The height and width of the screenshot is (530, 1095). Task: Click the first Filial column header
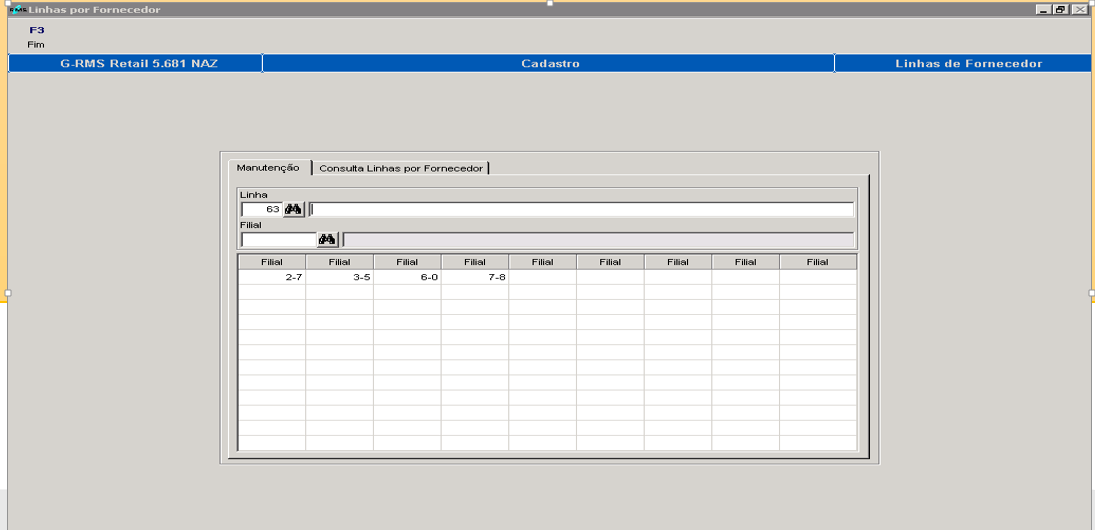272,262
